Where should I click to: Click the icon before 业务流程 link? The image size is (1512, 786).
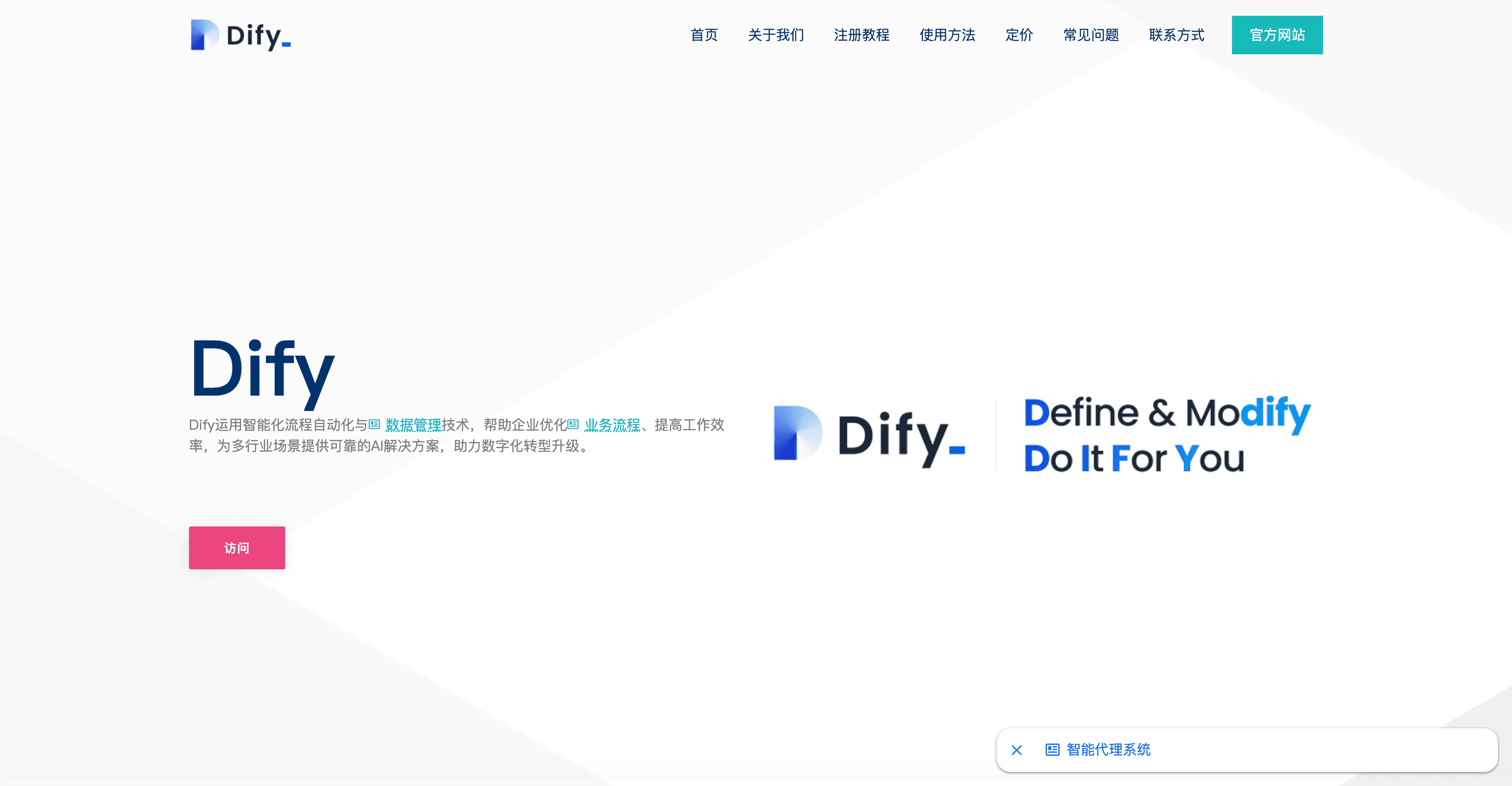(x=573, y=425)
